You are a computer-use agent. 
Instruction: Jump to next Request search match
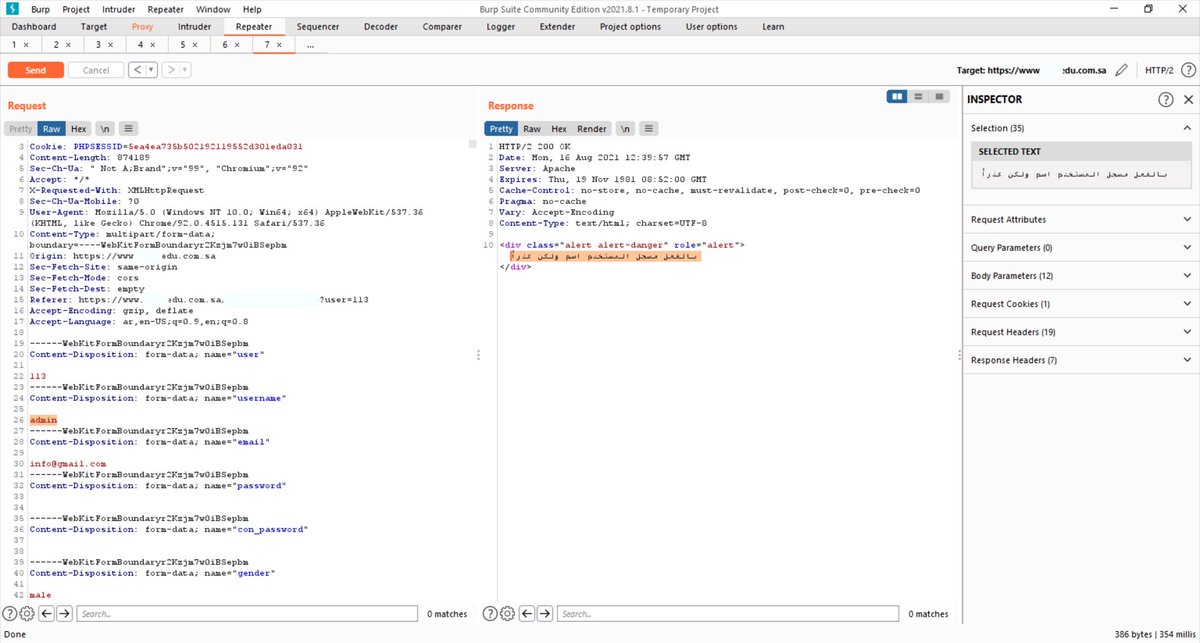click(x=64, y=613)
